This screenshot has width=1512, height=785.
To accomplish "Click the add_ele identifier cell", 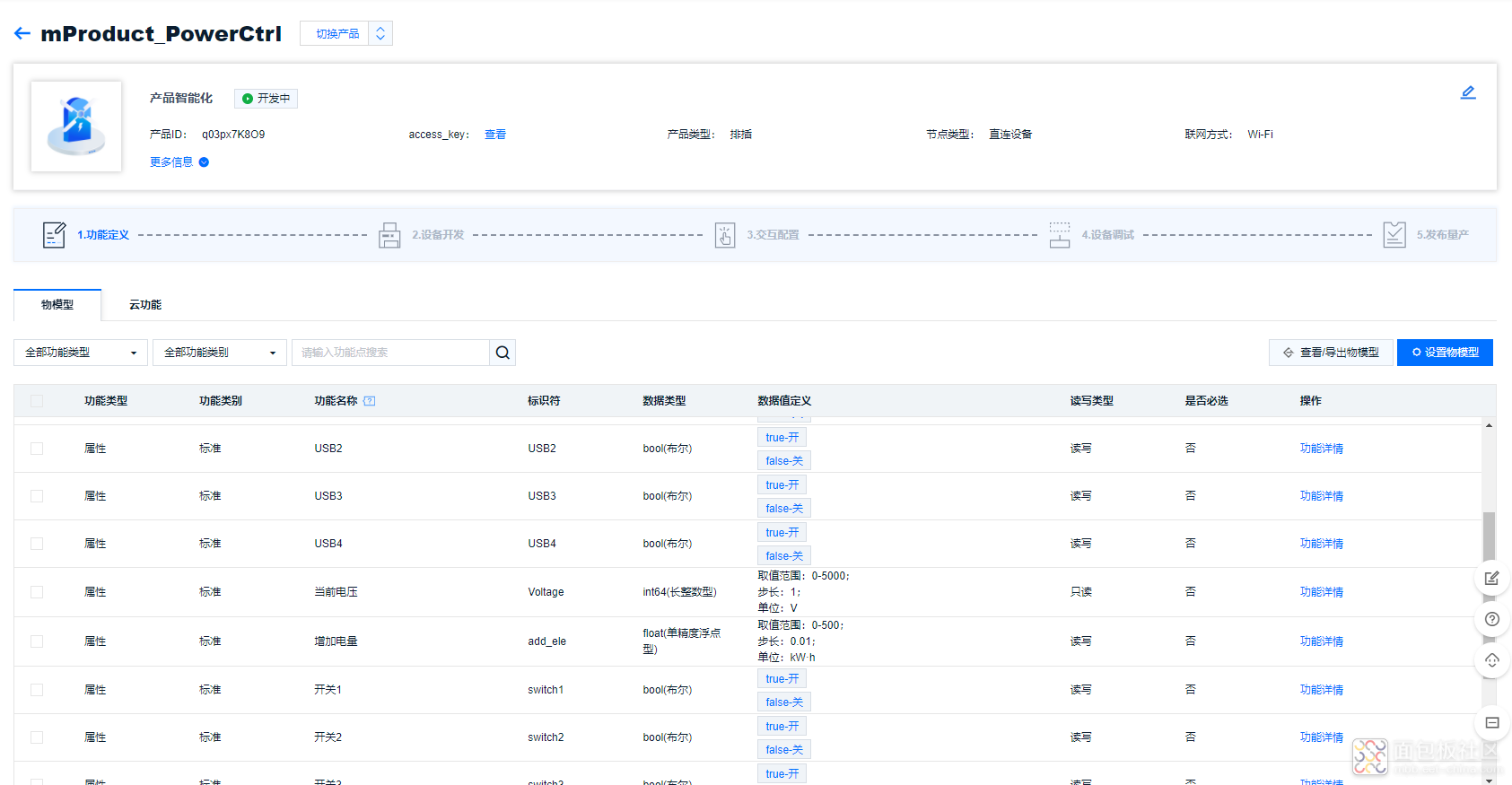I will coord(546,641).
